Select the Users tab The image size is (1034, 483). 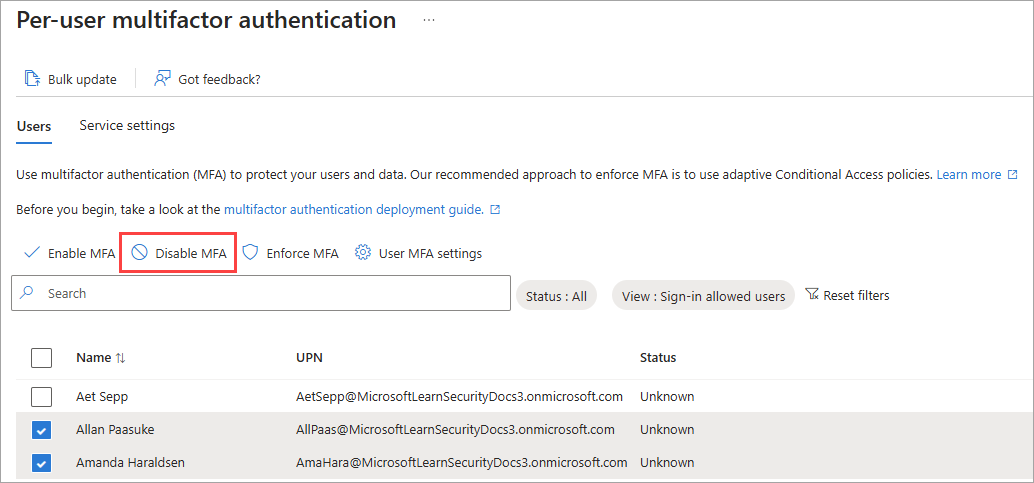[34, 126]
